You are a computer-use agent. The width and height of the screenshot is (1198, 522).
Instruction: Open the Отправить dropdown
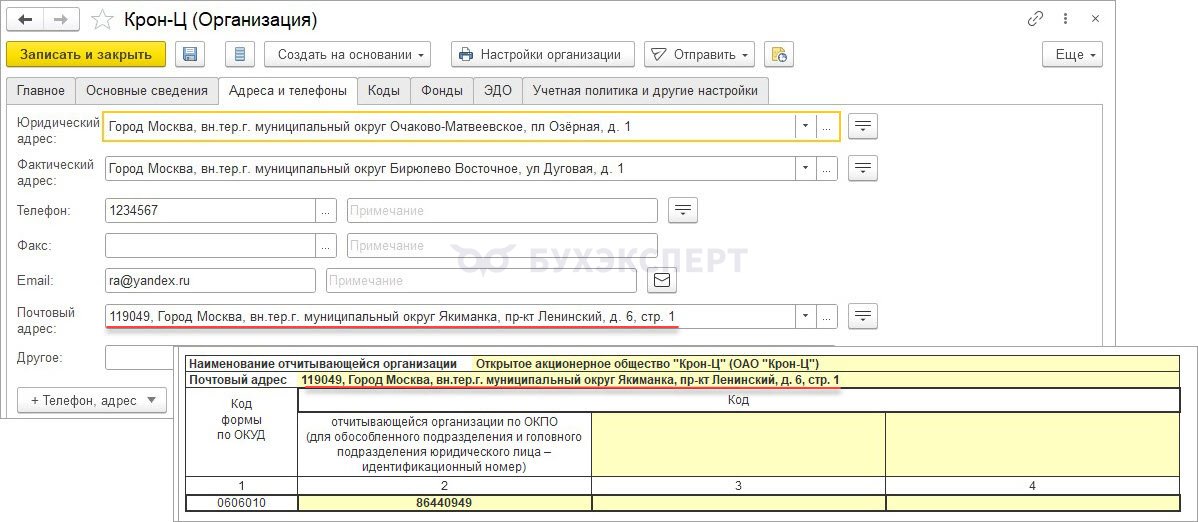click(699, 54)
